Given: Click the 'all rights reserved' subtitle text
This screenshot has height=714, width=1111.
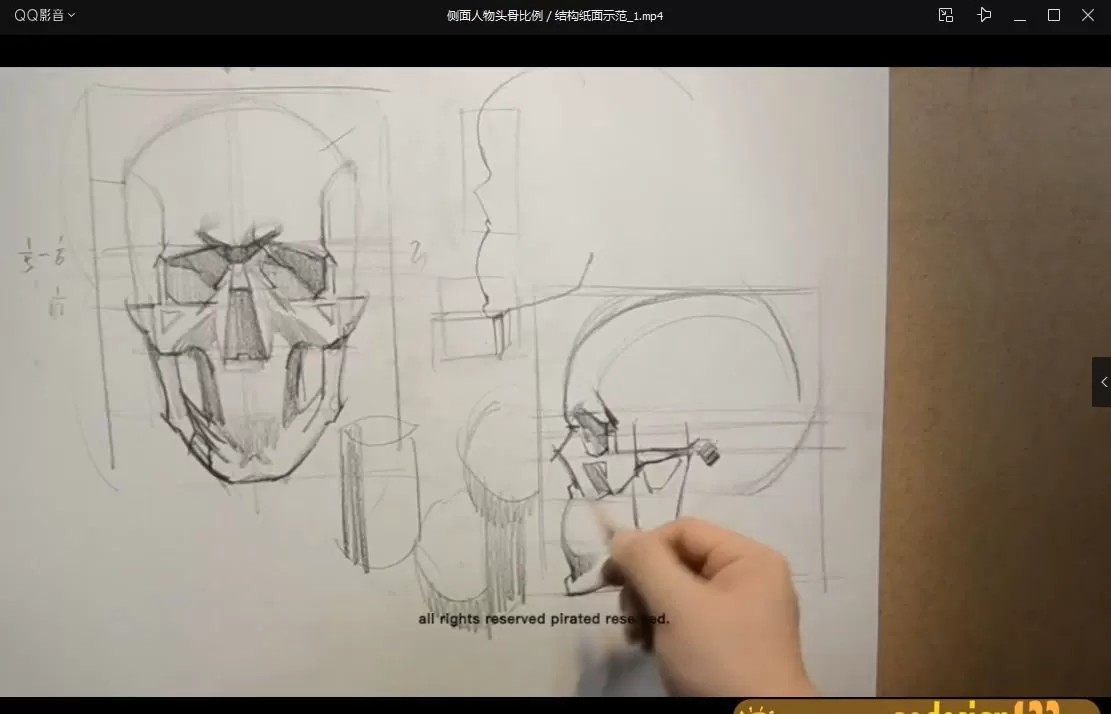Looking at the screenshot, I should [543, 619].
